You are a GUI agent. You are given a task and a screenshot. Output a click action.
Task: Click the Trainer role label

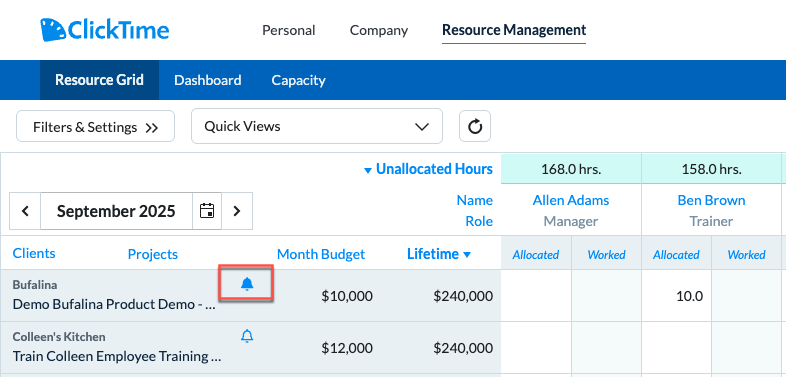(x=711, y=221)
